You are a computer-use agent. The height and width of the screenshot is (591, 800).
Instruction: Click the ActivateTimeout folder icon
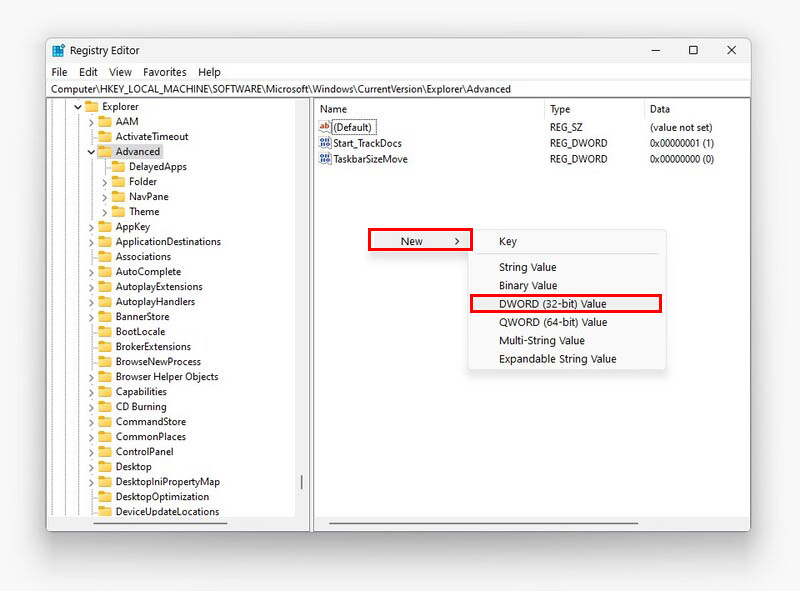point(105,136)
